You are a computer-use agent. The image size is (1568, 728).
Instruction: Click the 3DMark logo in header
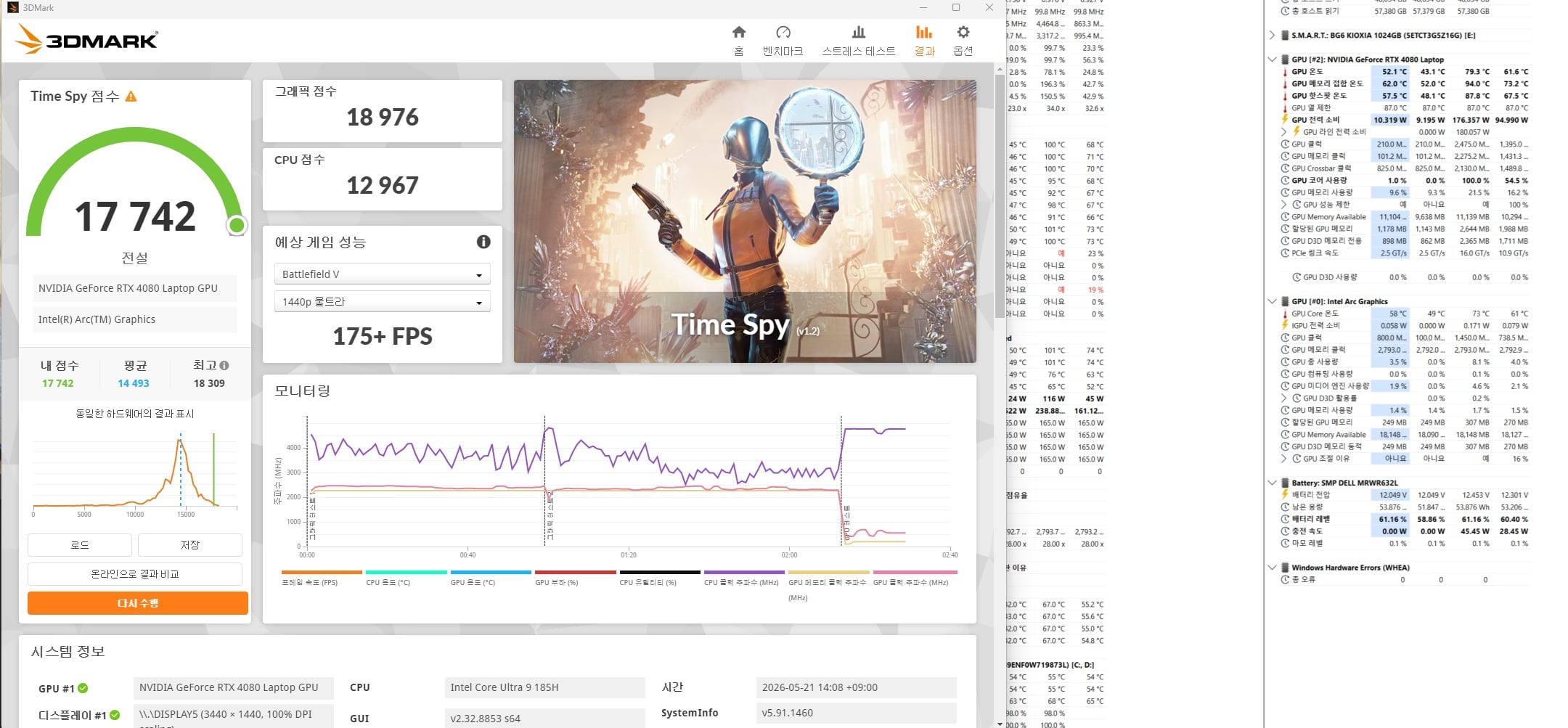coord(86,39)
